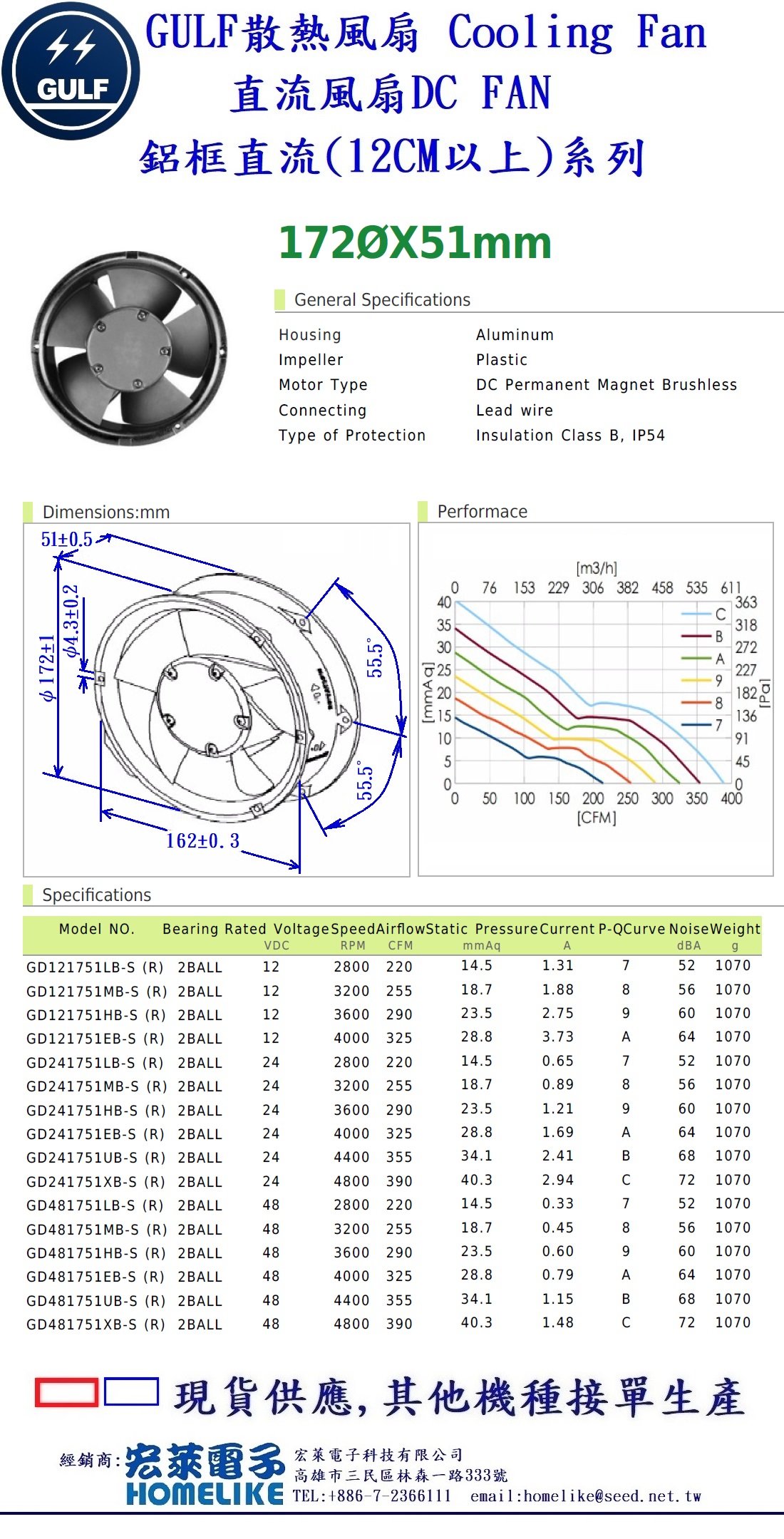
Task: Click the '[mmAq]' axis label
Action: tap(428, 692)
